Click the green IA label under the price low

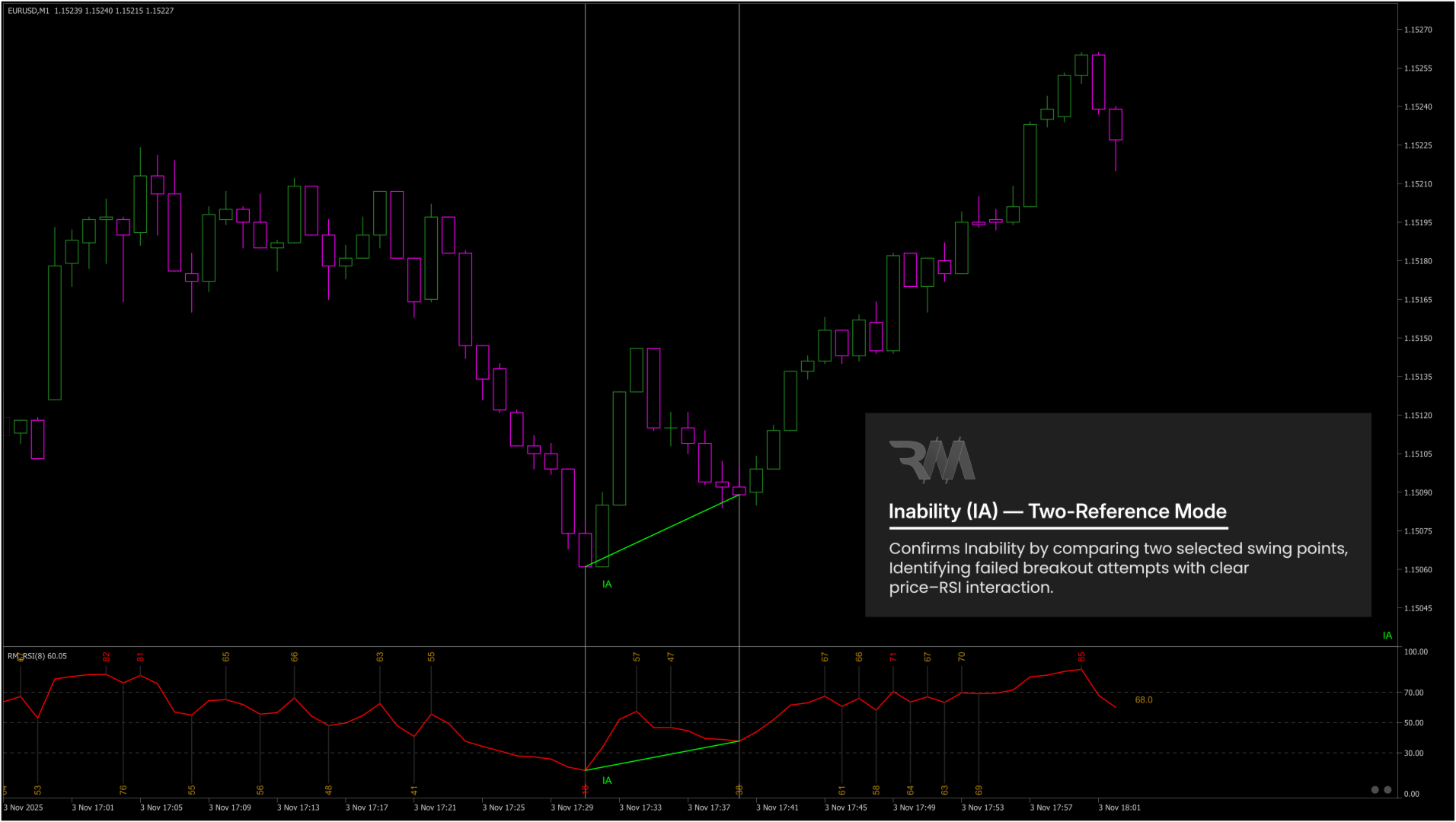click(607, 585)
